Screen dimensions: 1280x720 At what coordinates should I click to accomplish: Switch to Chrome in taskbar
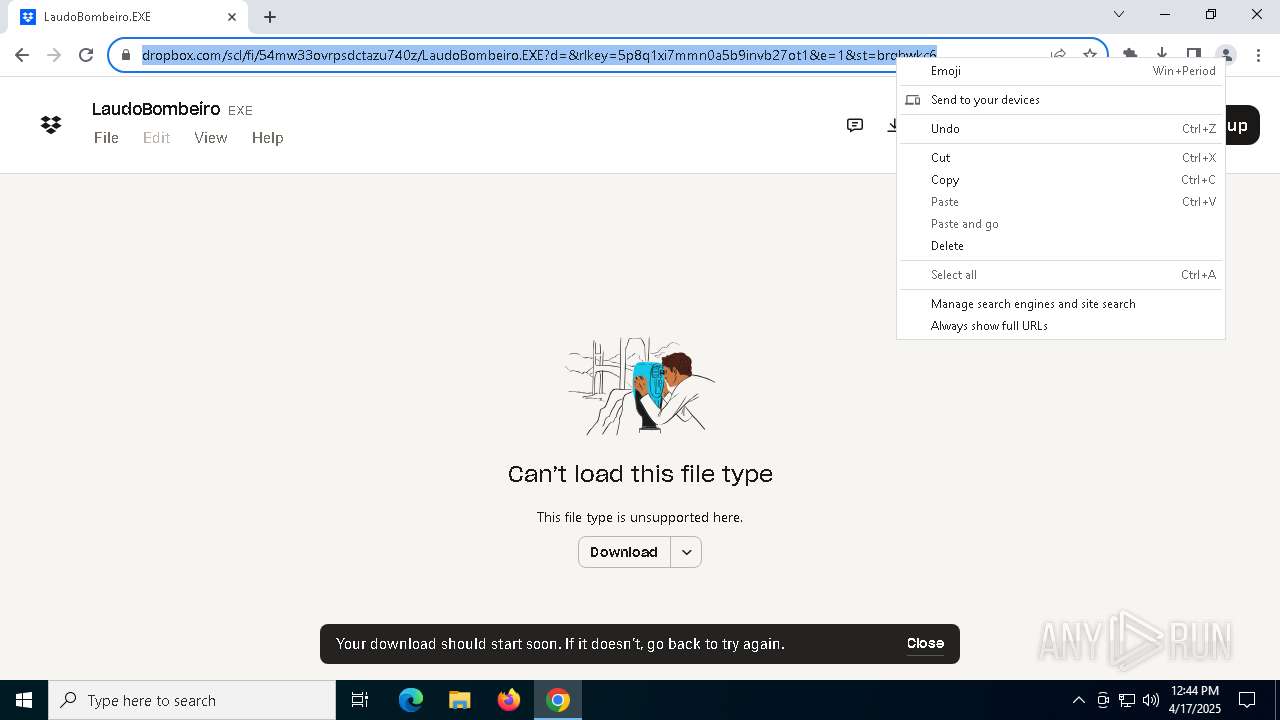click(558, 700)
